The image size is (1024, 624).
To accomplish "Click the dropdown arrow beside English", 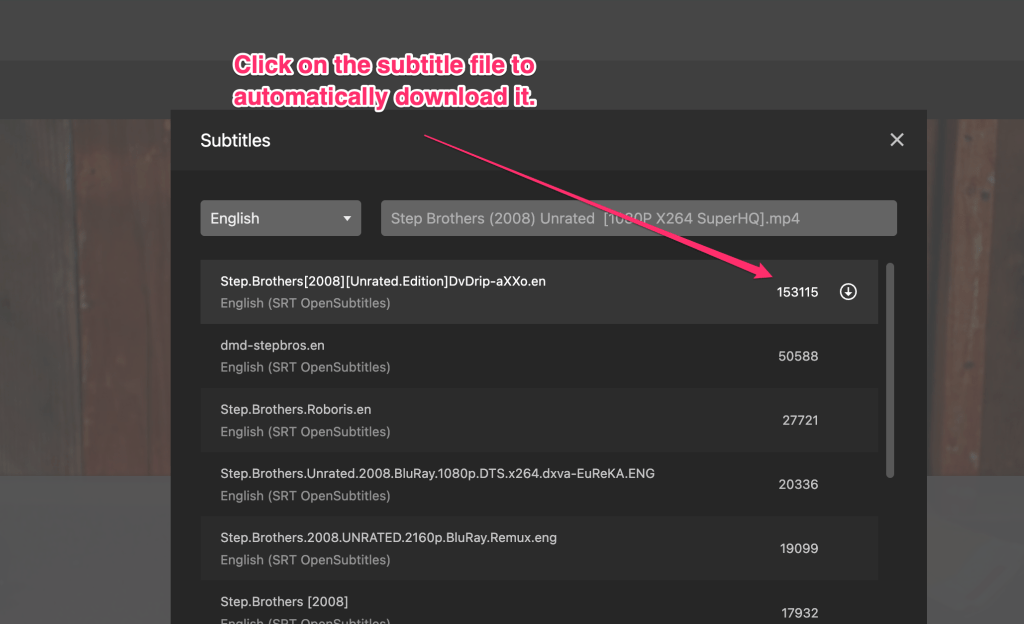I will click(347, 218).
